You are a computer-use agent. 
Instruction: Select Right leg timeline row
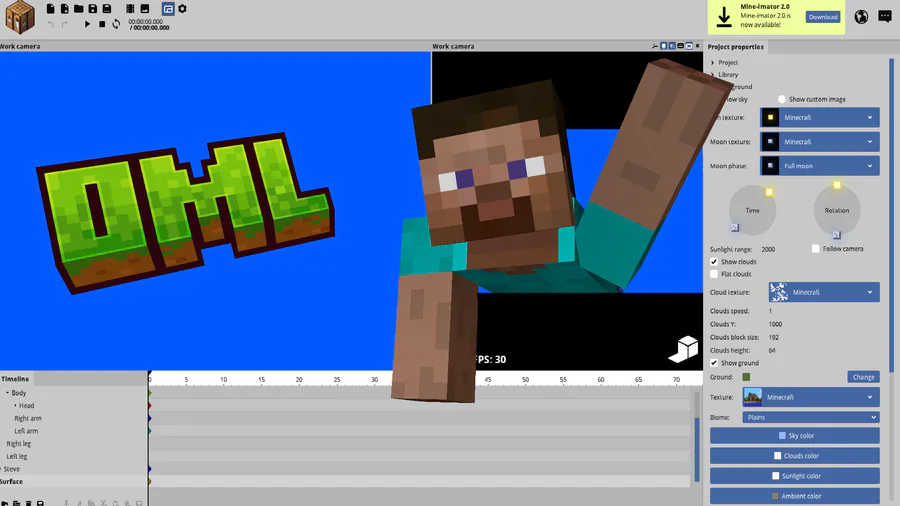[18, 443]
